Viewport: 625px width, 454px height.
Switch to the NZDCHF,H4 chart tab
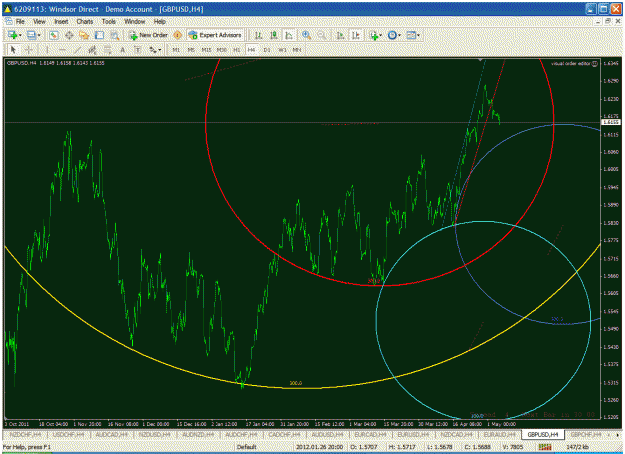pyautogui.click(x=25, y=434)
